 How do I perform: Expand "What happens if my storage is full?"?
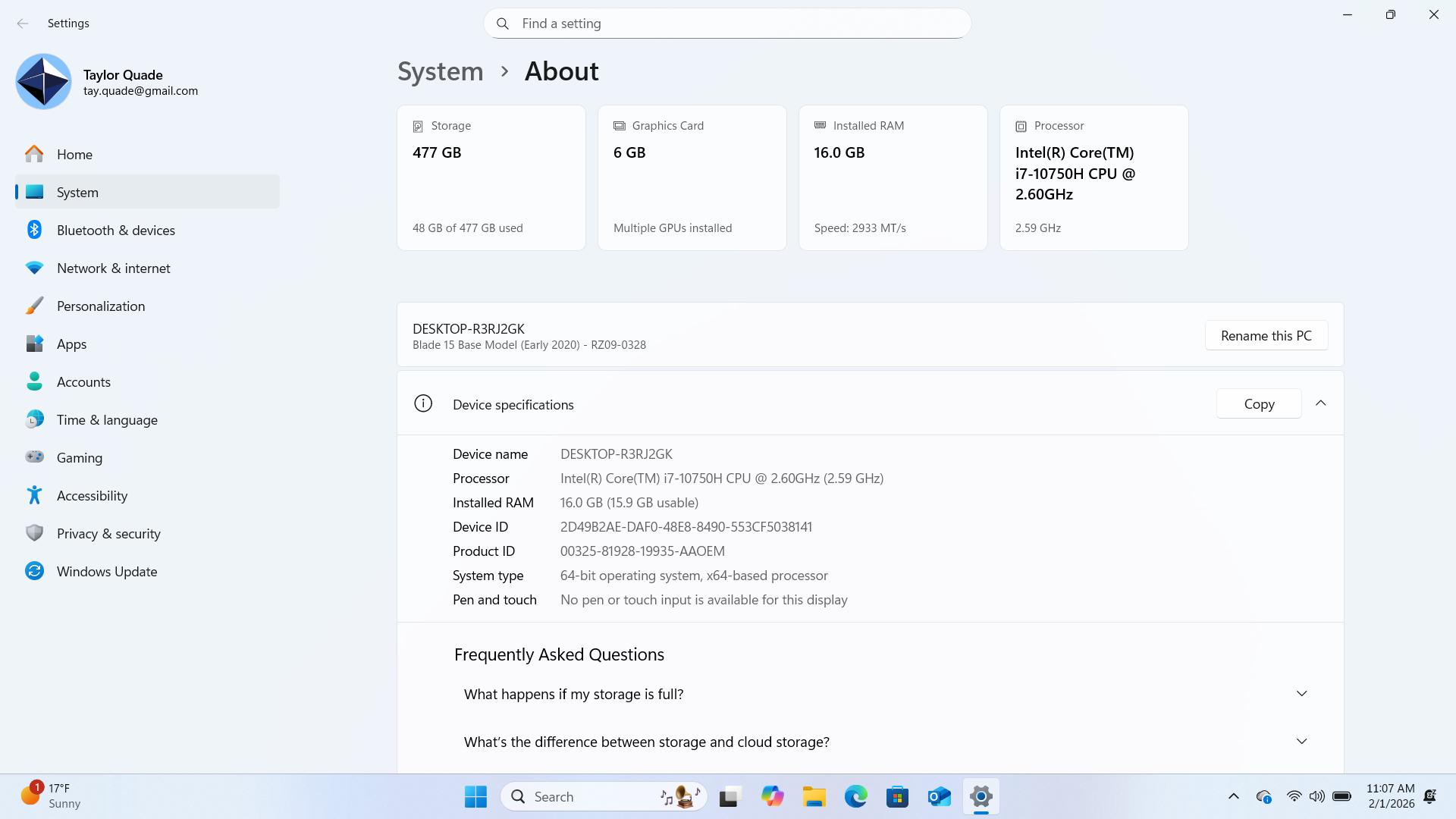(1301, 694)
